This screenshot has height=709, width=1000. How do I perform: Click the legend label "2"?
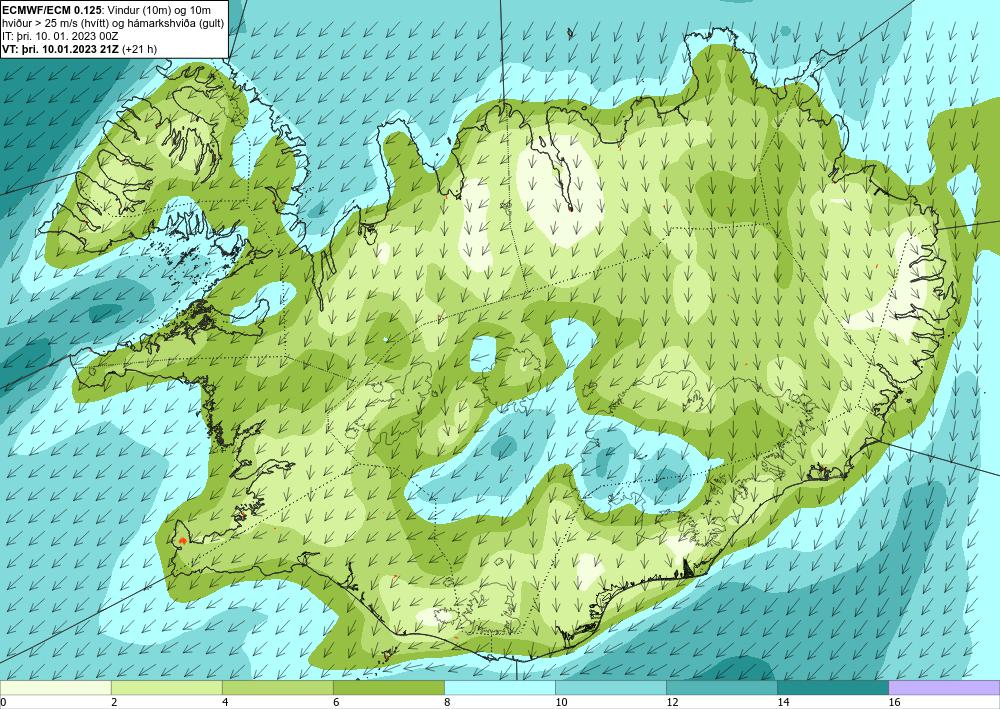tap(114, 702)
